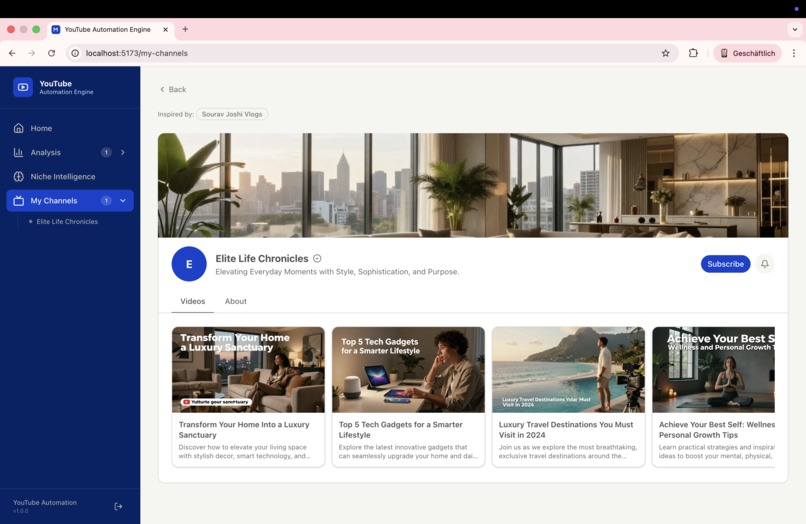
Task: Click the title Top 5 Tech Gadgets for a Smarter Lifestyle
Action: [400, 429]
